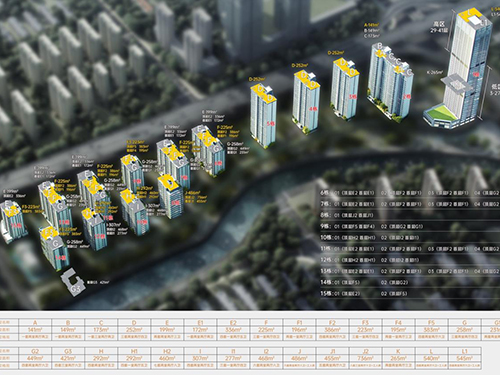500x375 pixels.
Task: Click the L1 545m² unit type cell
Action: tap(464, 358)
